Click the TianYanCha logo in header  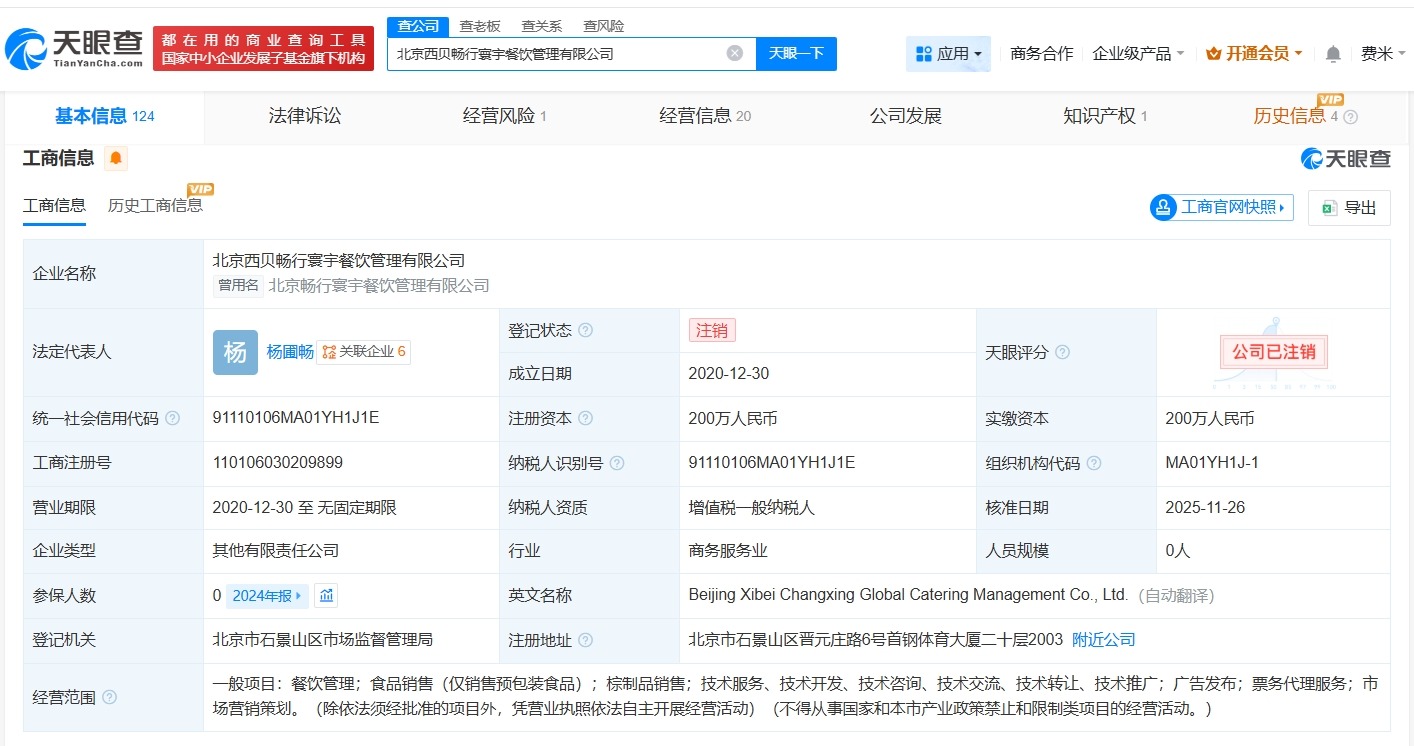75,47
